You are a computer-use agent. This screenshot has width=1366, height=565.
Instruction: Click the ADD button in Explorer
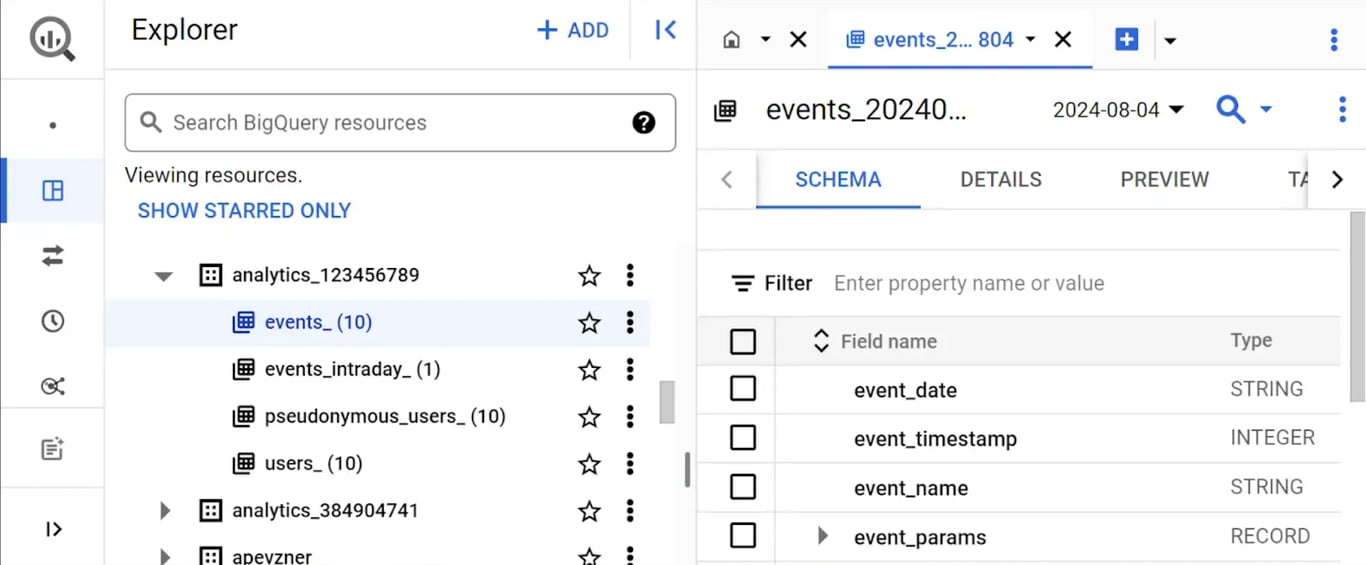coord(573,31)
